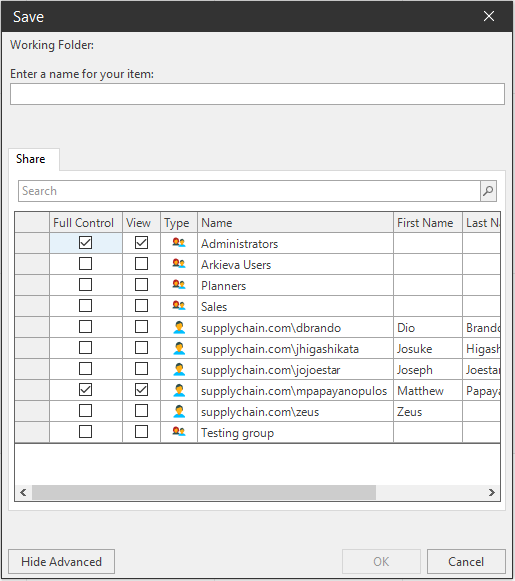This screenshot has height=581, width=515.
Task: Grant Full Control to dbrando
Action: [x=86, y=327]
